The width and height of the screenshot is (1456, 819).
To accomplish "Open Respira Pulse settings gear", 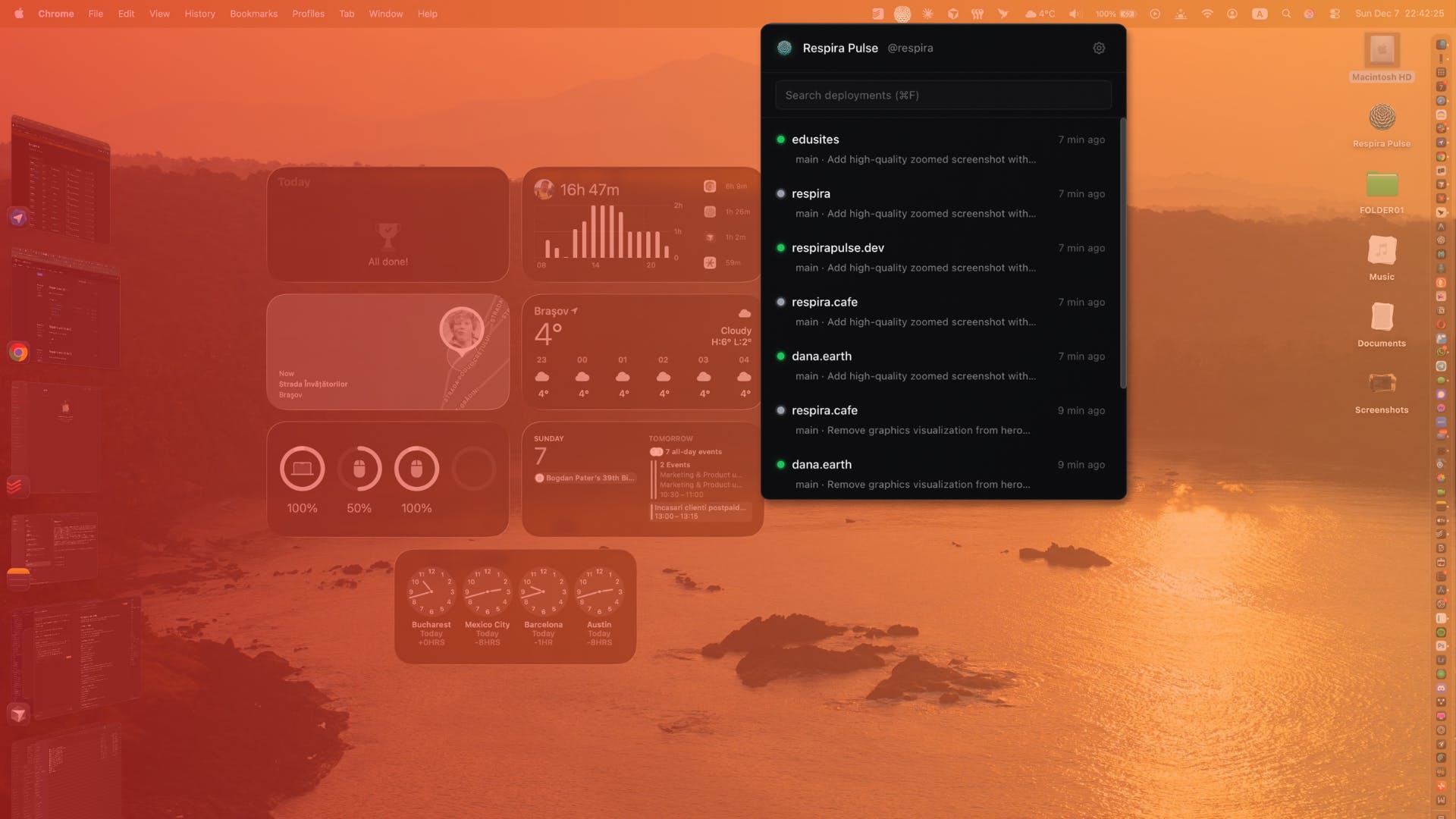I will click(x=1099, y=48).
